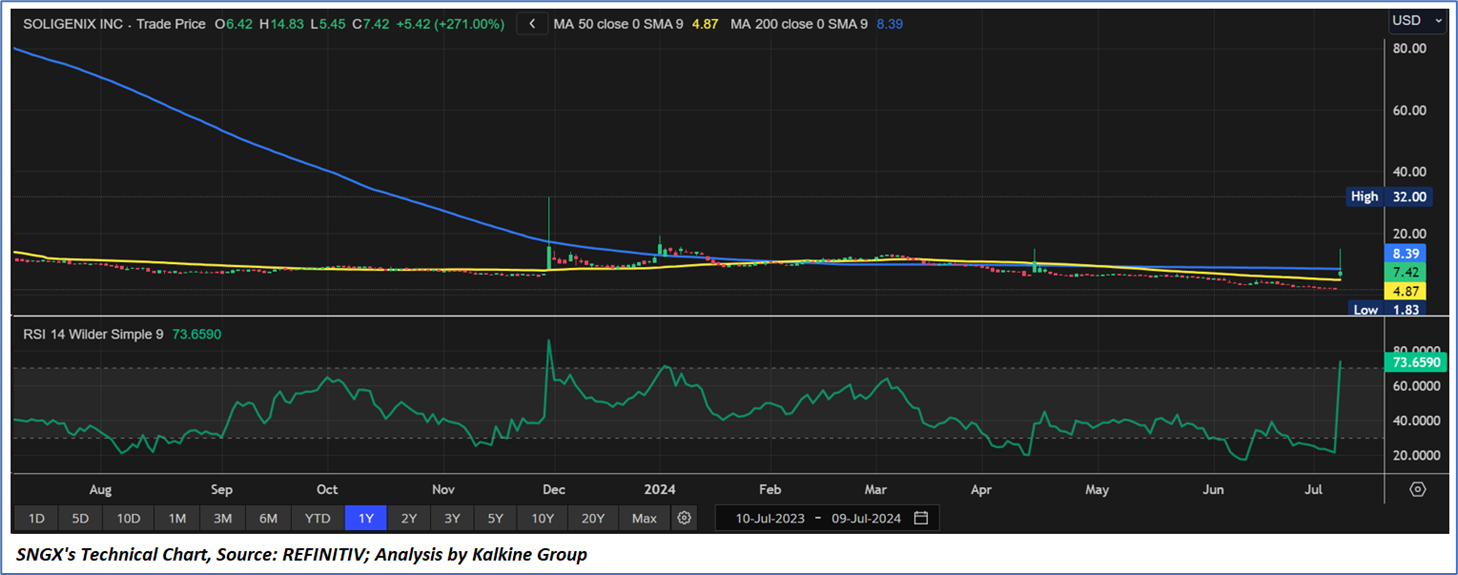This screenshot has width=1458, height=575.
Task: Select the 10D time range
Action: tap(128, 518)
